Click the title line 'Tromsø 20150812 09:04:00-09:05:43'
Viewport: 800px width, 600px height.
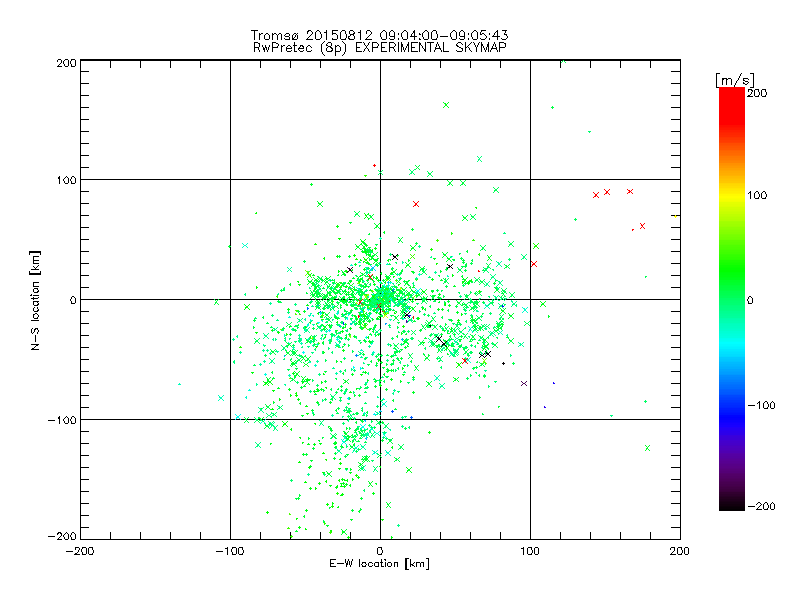[379, 35]
